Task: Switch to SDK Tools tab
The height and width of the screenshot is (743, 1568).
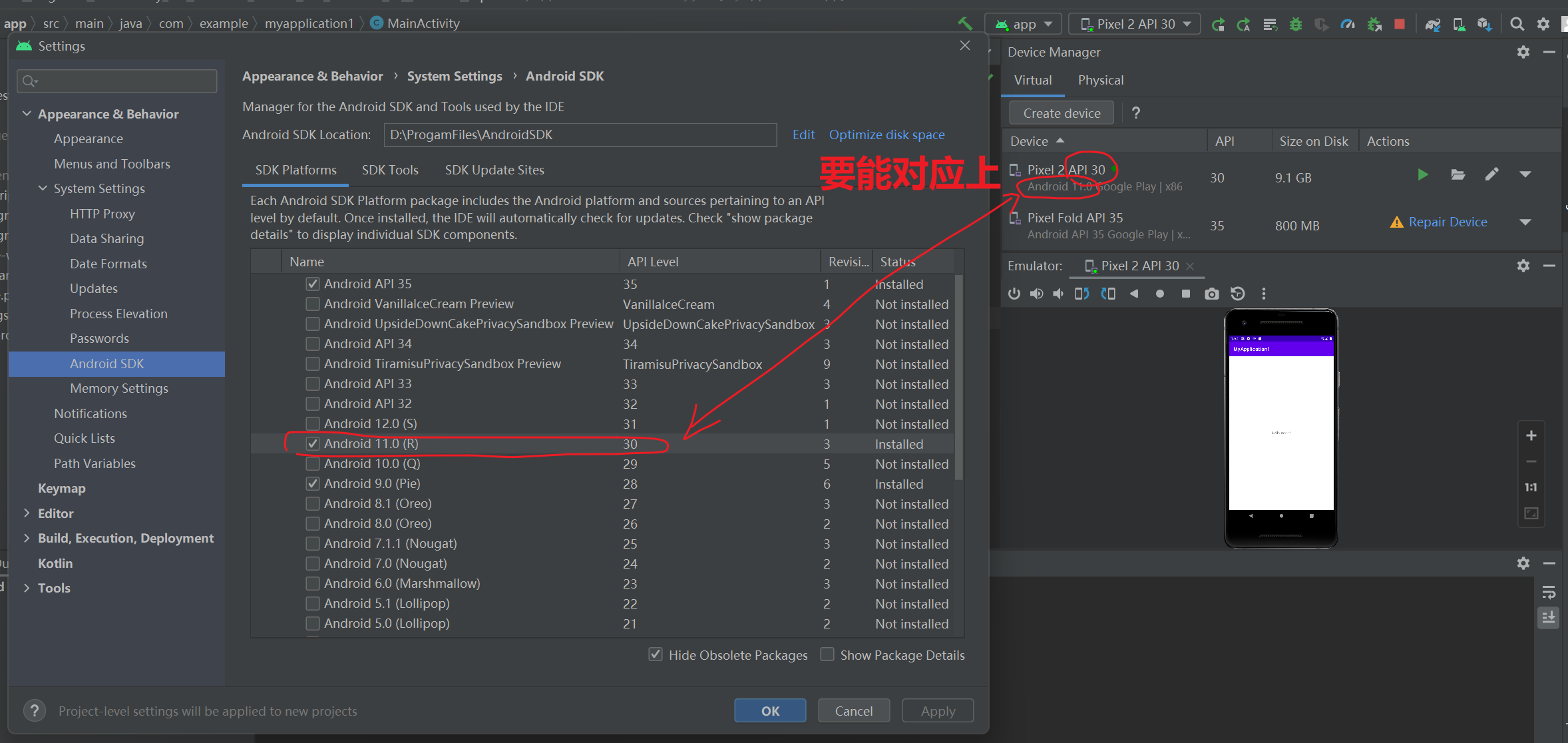Action: (390, 170)
